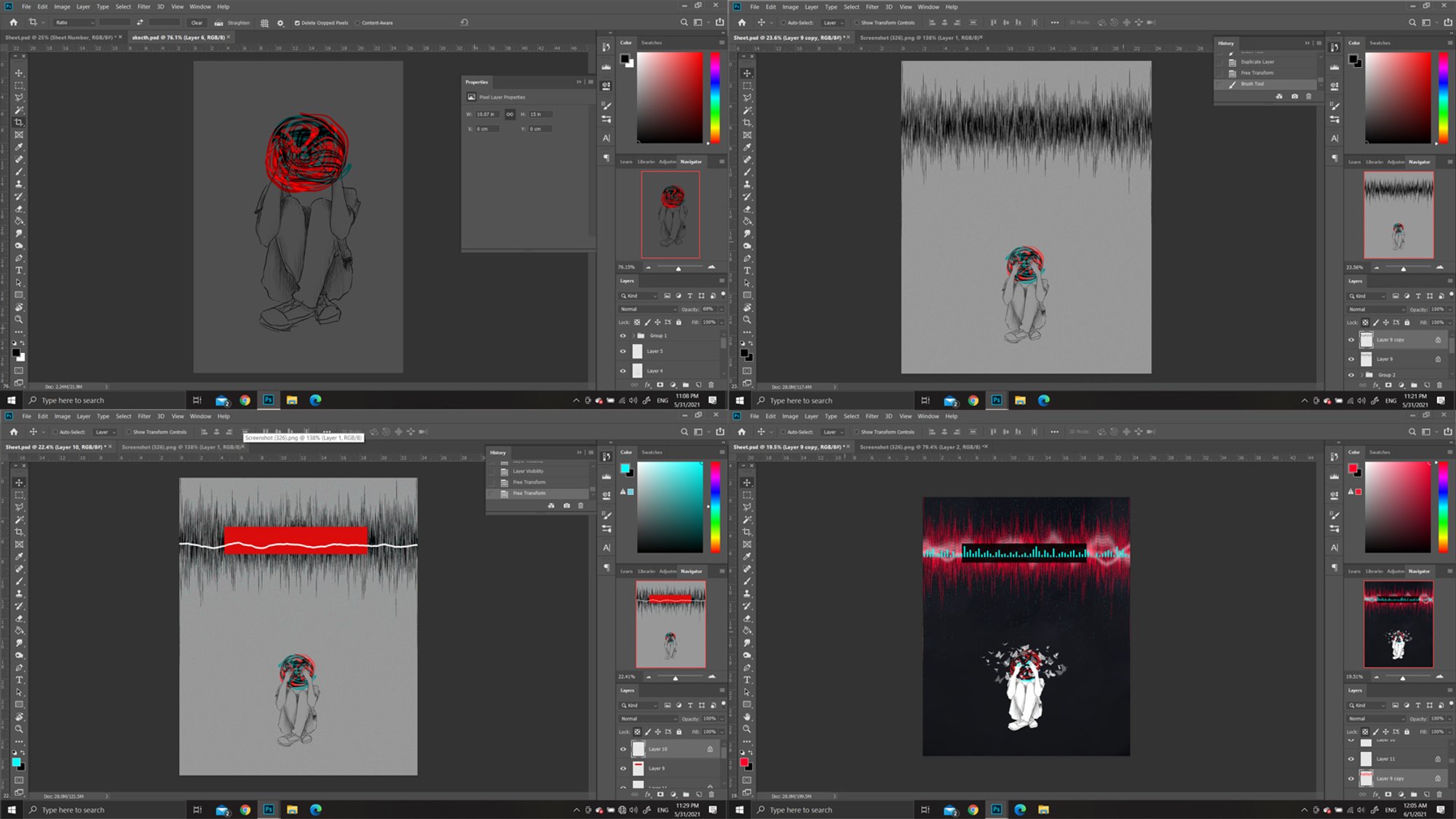This screenshot has height=819, width=1456.
Task: Select Duplicate Layer history state in top-right window
Action: [1257, 62]
